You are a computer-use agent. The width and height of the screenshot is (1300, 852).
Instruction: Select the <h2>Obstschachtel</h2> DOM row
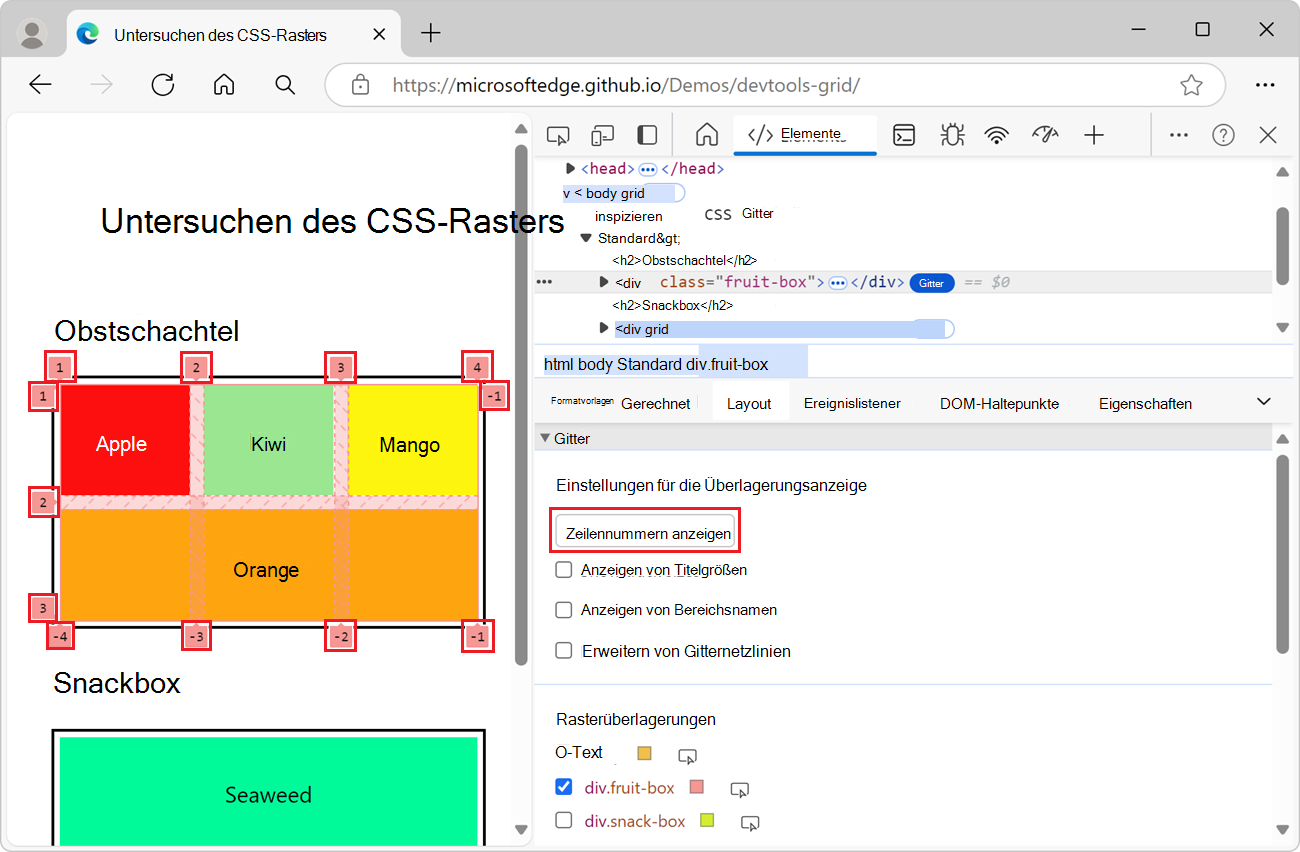[684, 260]
